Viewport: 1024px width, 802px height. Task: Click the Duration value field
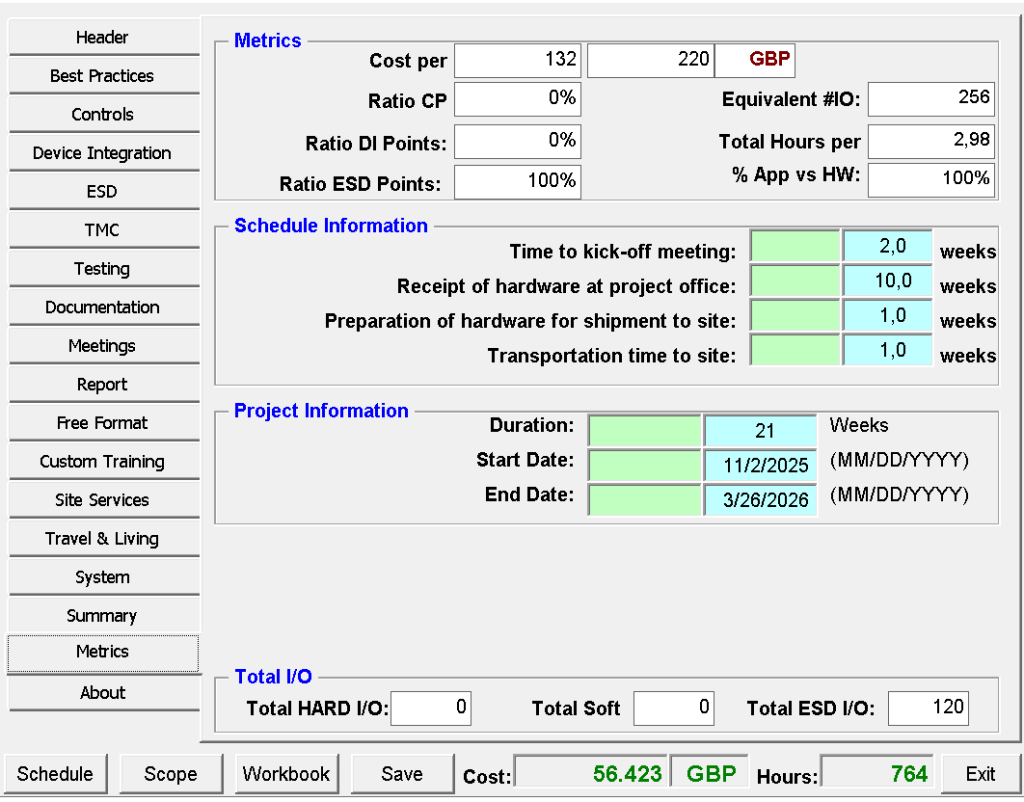(760, 431)
